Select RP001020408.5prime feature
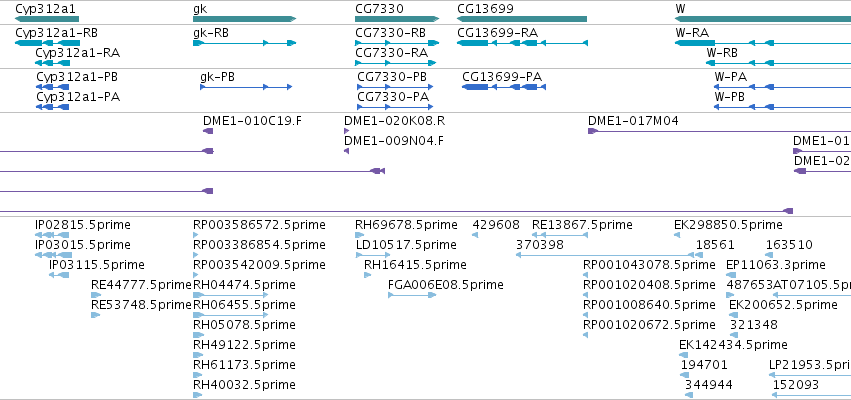The height and width of the screenshot is (400, 851). 585,295
